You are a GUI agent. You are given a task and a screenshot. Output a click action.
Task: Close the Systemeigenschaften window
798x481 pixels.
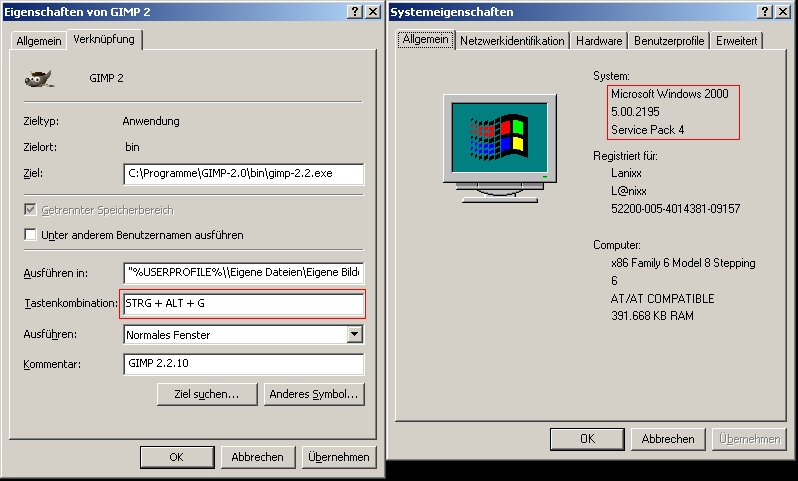[x=783, y=12]
